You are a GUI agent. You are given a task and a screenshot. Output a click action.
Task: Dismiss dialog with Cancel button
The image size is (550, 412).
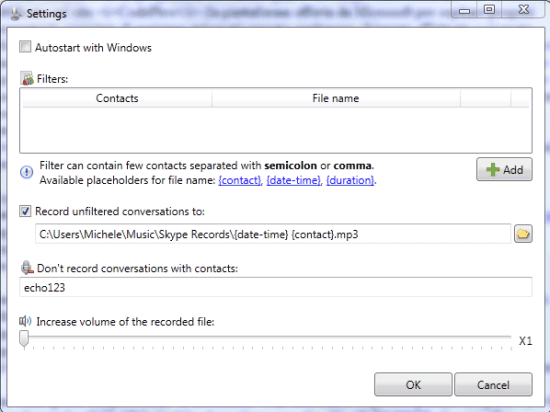[x=493, y=385]
